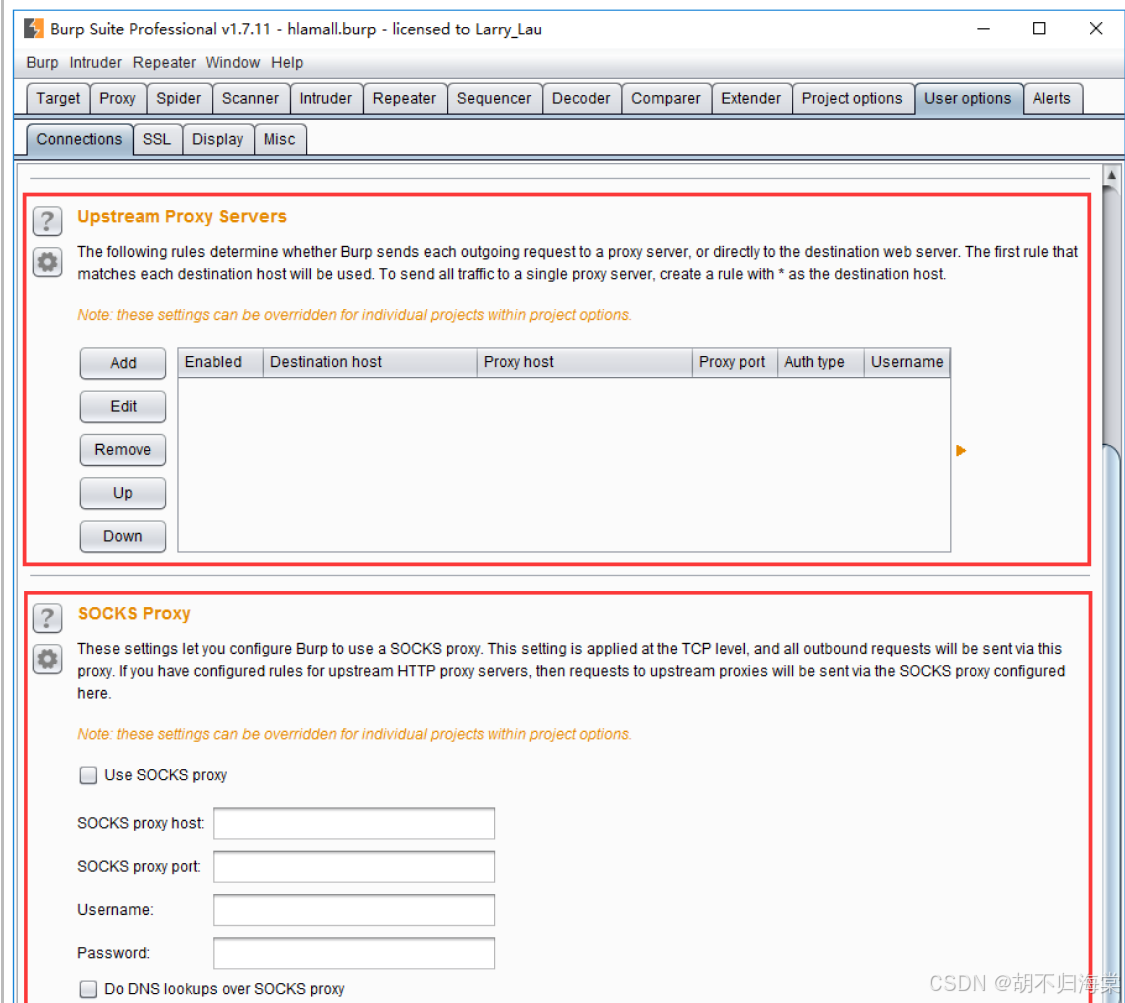1125x1003 pixels.
Task: Switch to the Project options tab
Action: (852, 98)
